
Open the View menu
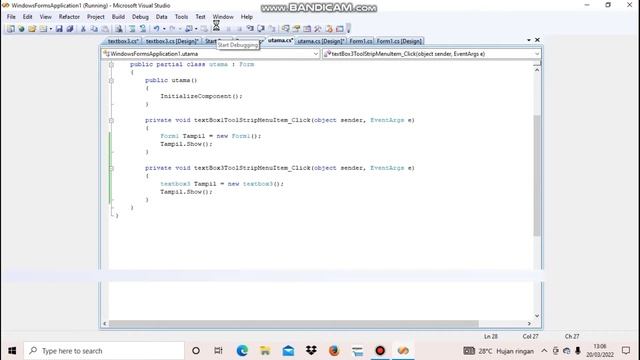pos(45,17)
